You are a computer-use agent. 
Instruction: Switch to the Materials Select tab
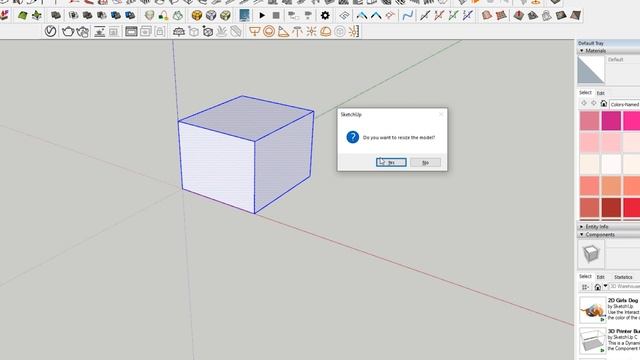pyautogui.click(x=585, y=93)
